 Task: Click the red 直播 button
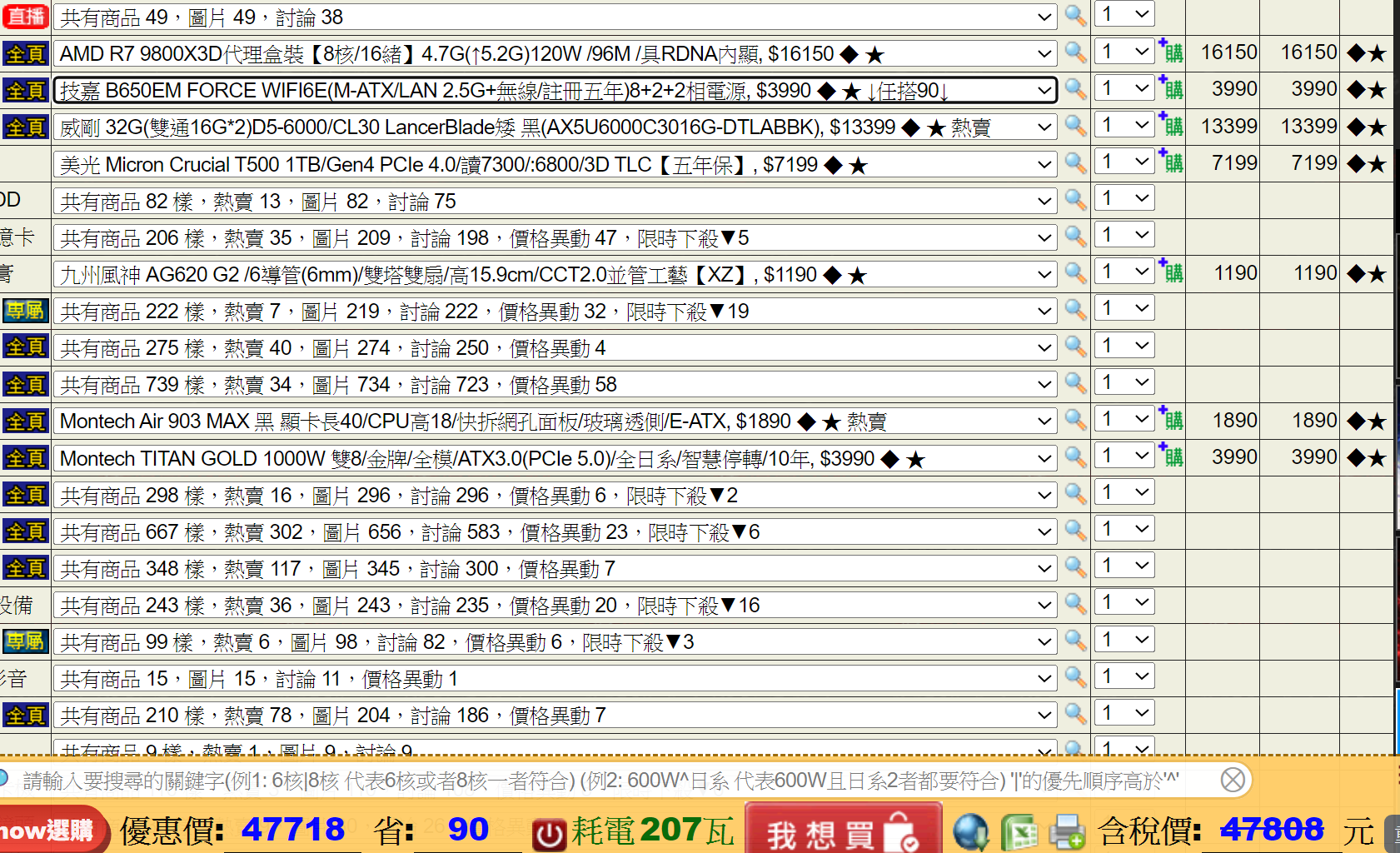pyautogui.click(x=26, y=16)
